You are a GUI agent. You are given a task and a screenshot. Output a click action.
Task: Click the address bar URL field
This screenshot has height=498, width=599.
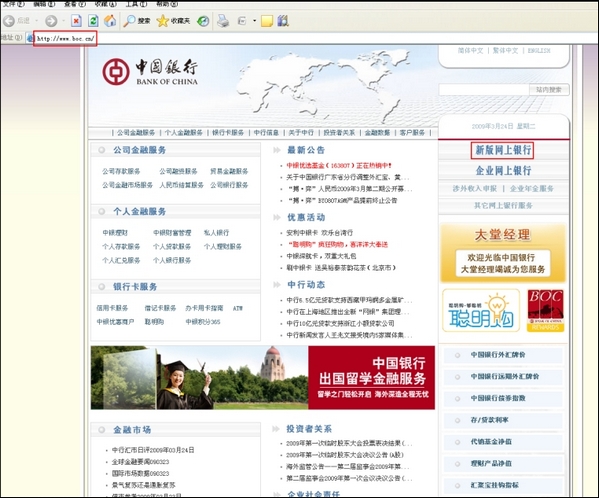(x=313, y=38)
